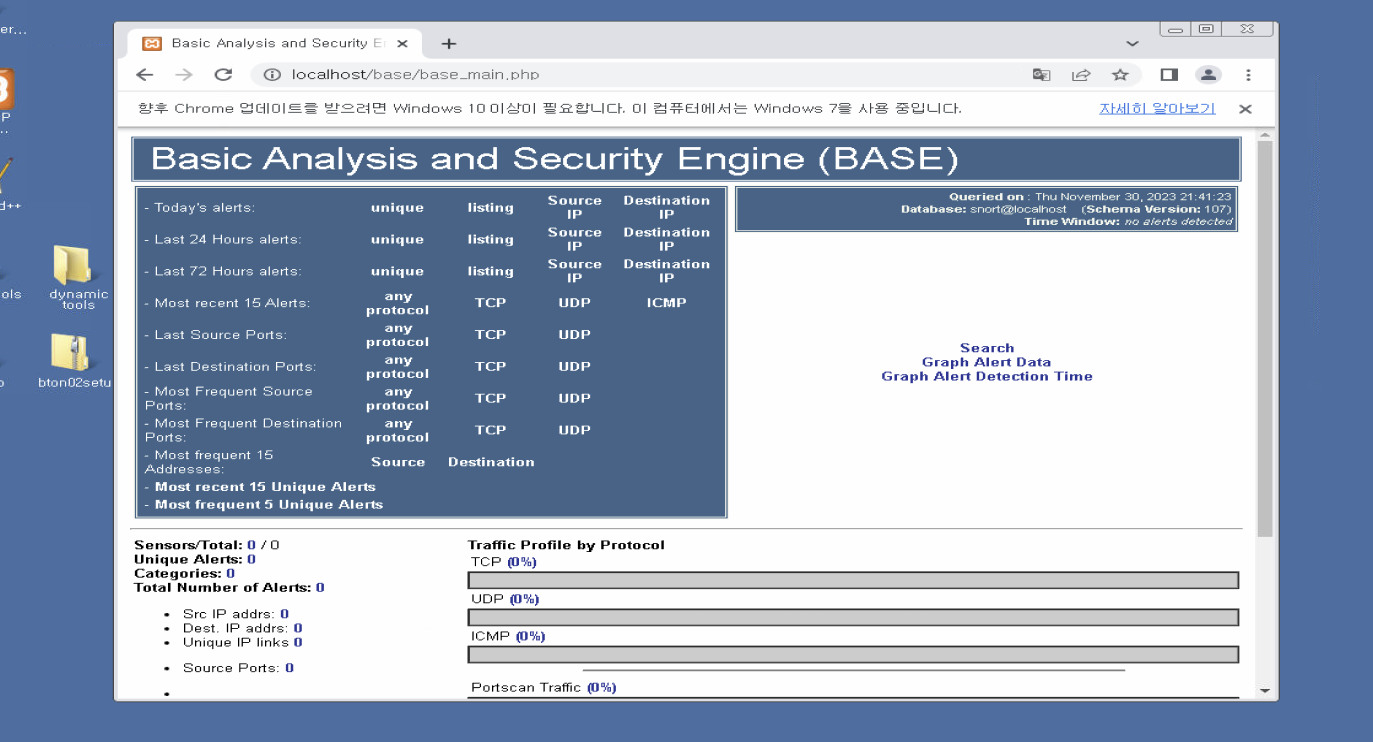Reload the page with refresh icon
The width and height of the screenshot is (1373, 742).
click(x=223, y=75)
